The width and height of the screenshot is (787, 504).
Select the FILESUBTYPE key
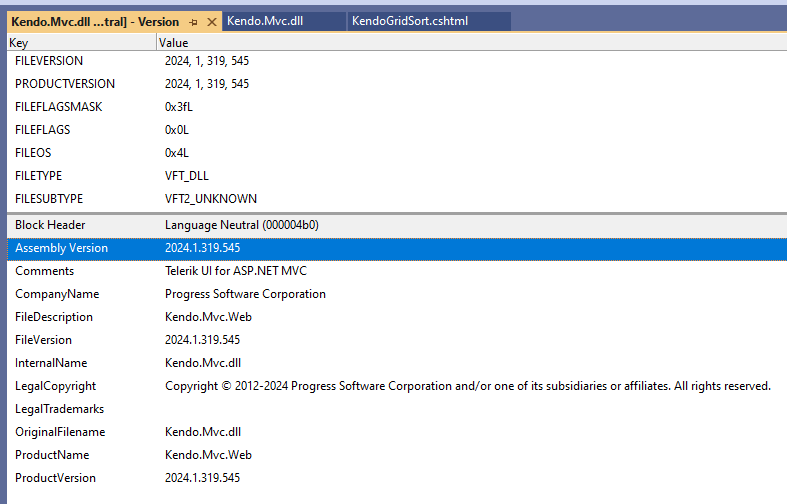49,199
